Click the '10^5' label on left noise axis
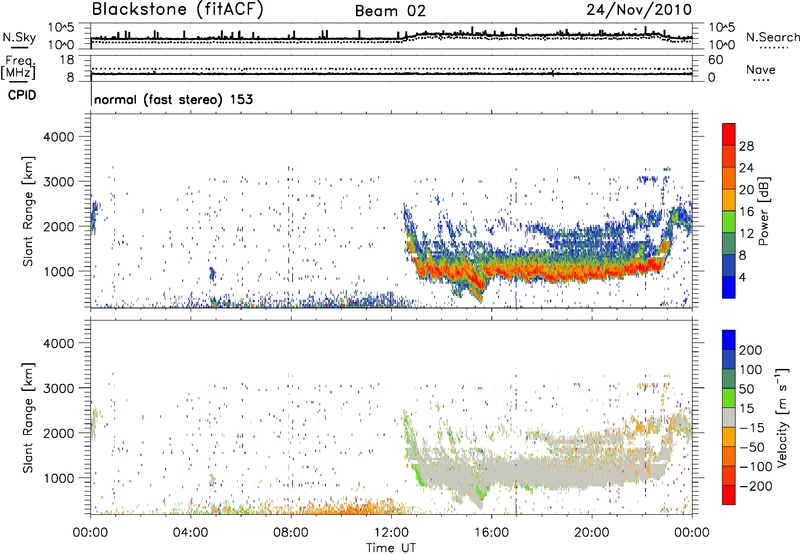This screenshot has width=800, height=554. (61, 28)
